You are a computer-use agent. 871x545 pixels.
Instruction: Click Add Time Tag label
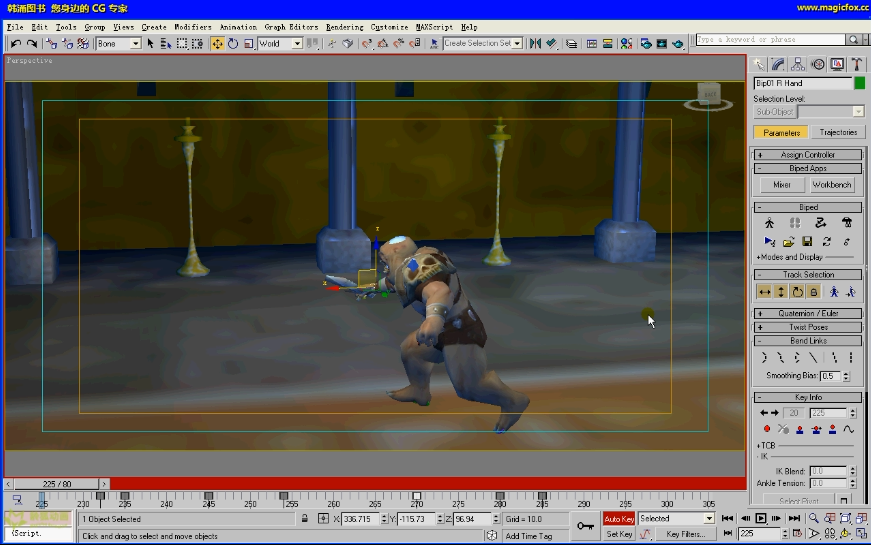click(x=529, y=536)
